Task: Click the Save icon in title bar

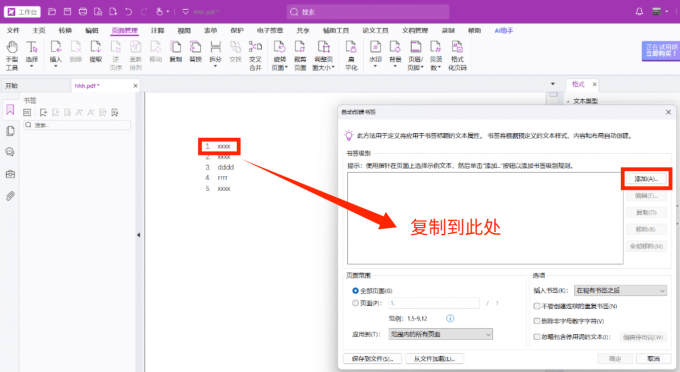Action: (x=68, y=12)
